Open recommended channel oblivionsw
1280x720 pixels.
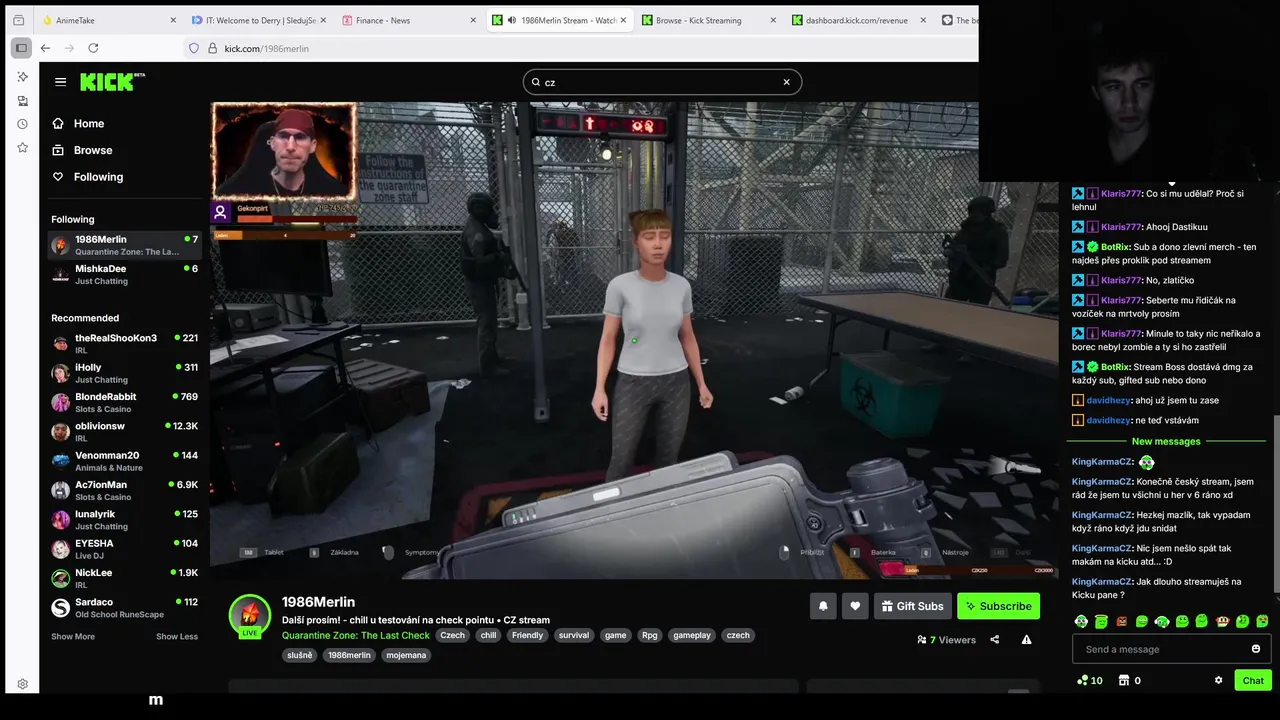(x=125, y=431)
